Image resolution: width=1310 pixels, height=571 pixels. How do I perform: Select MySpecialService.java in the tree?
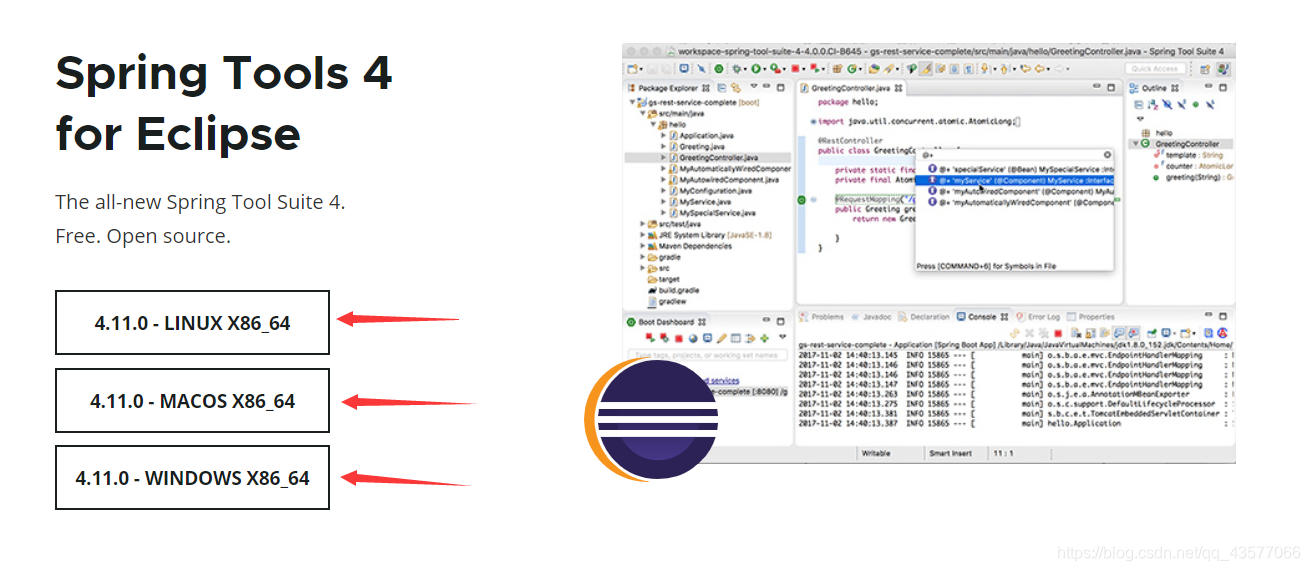tap(711, 212)
